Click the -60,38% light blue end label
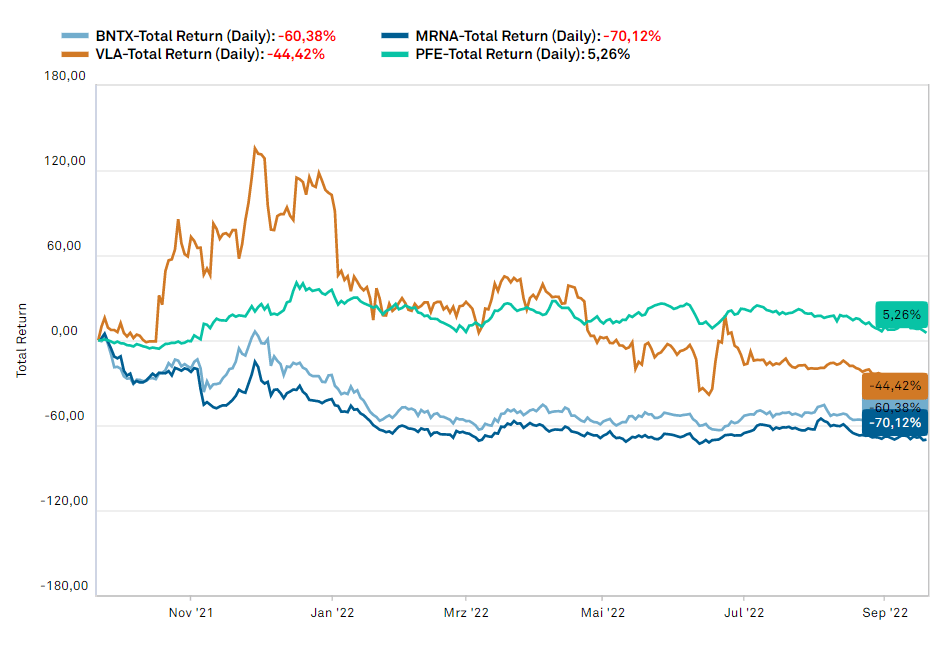Image resolution: width=950 pixels, height=657 pixels. 895,405
